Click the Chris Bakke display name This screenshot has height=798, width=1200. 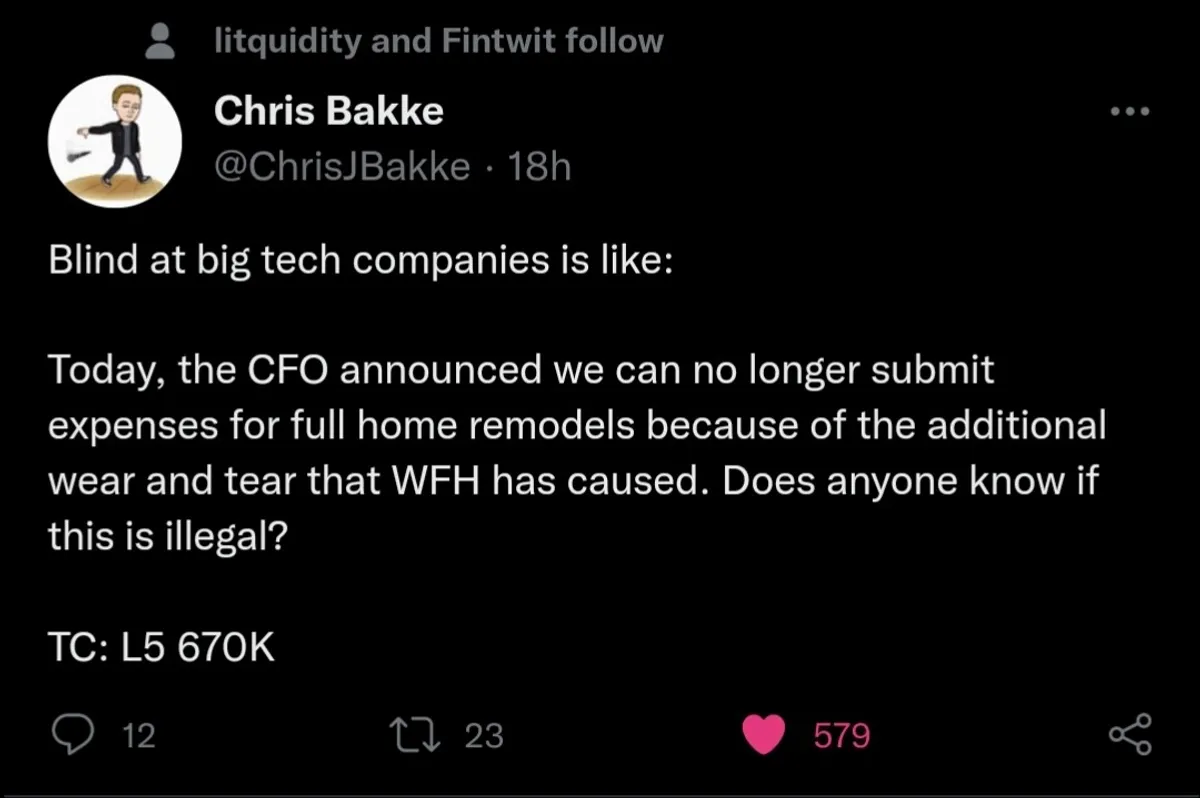tap(329, 111)
